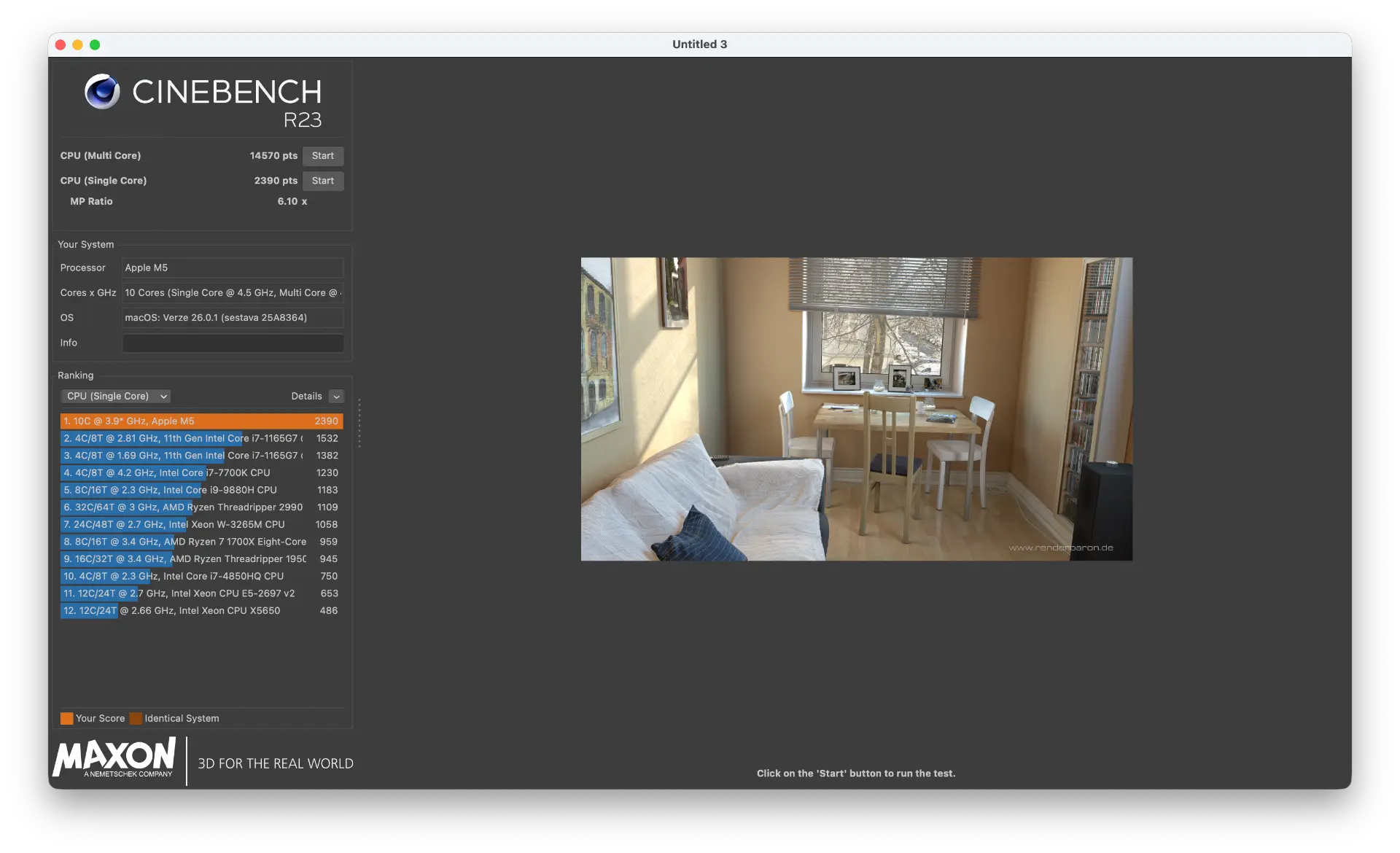Select the Apple M5 ranking entry
This screenshot has width=1400, height=853.
click(x=201, y=421)
